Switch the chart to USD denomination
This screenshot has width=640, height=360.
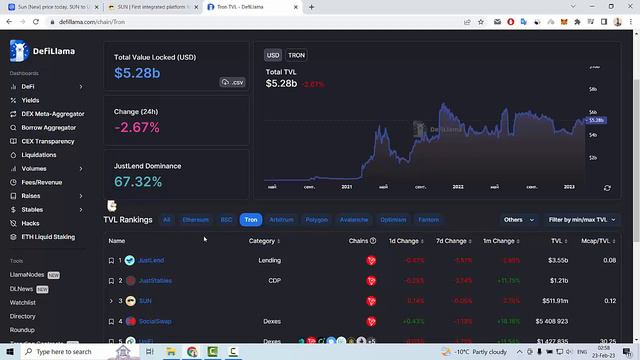(273, 55)
